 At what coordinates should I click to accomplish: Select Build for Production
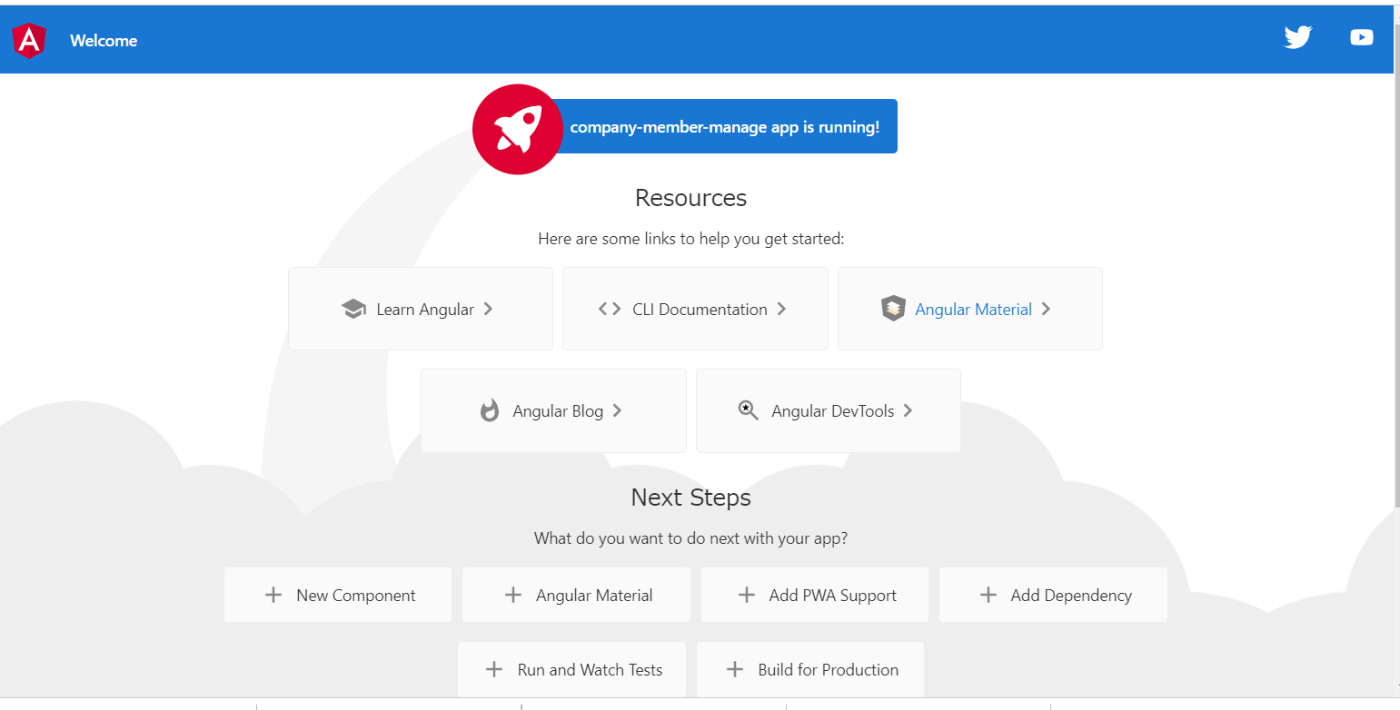[810, 669]
